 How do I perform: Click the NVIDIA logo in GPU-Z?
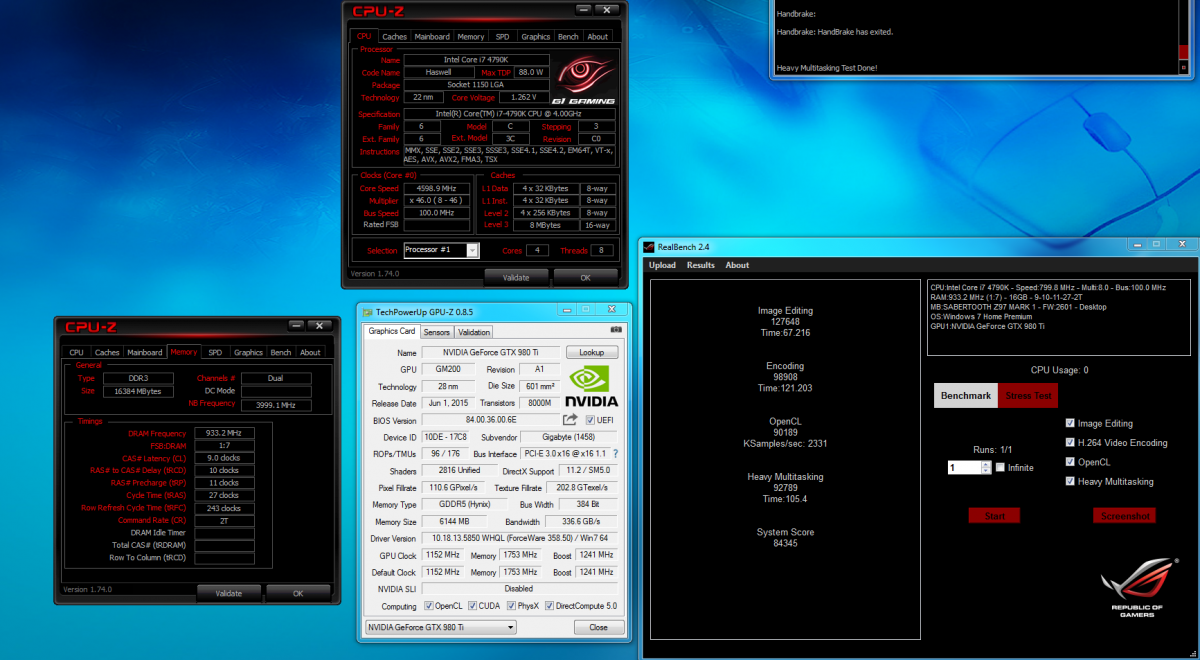[591, 387]
